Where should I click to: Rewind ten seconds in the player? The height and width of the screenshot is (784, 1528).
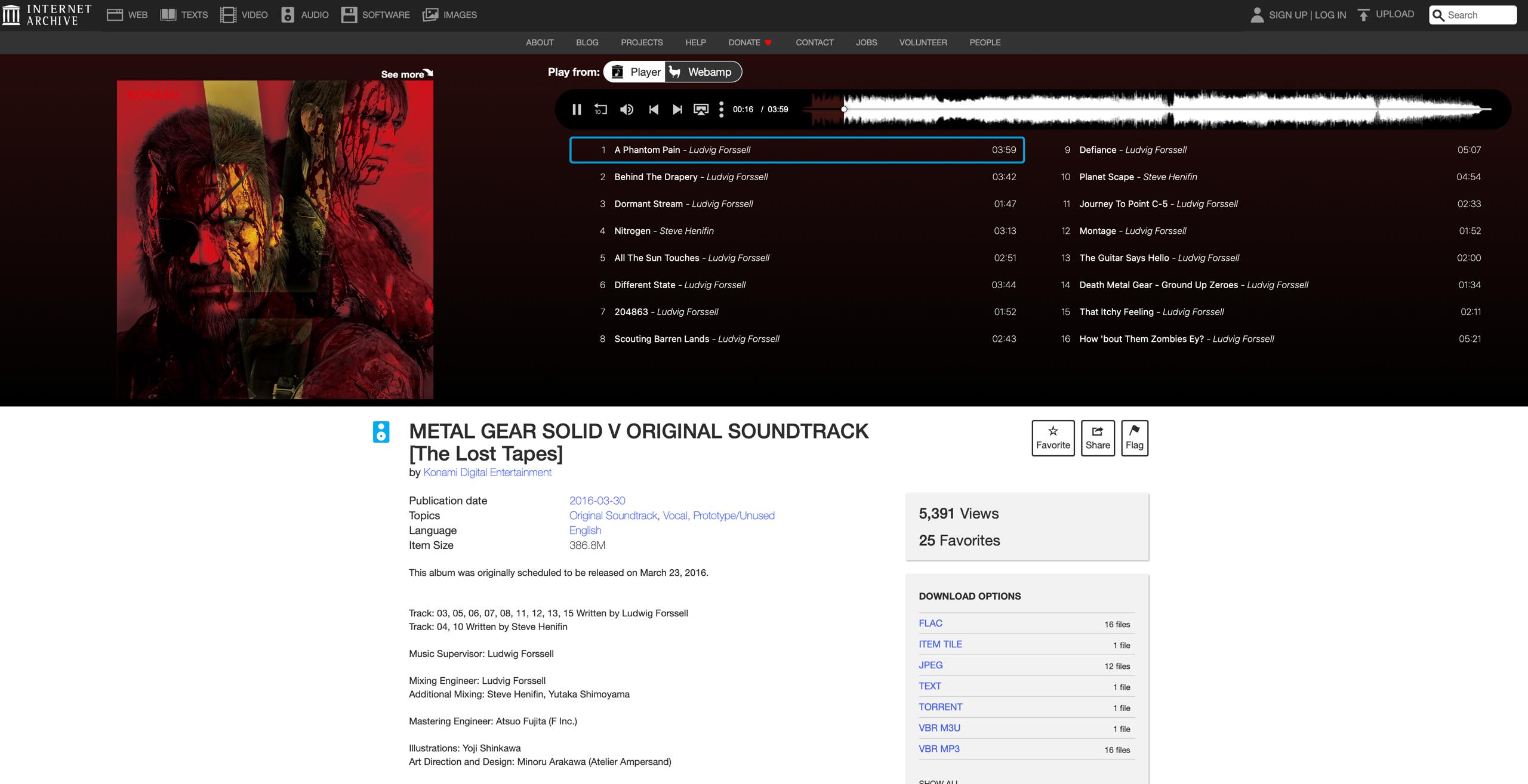point(600,109)
